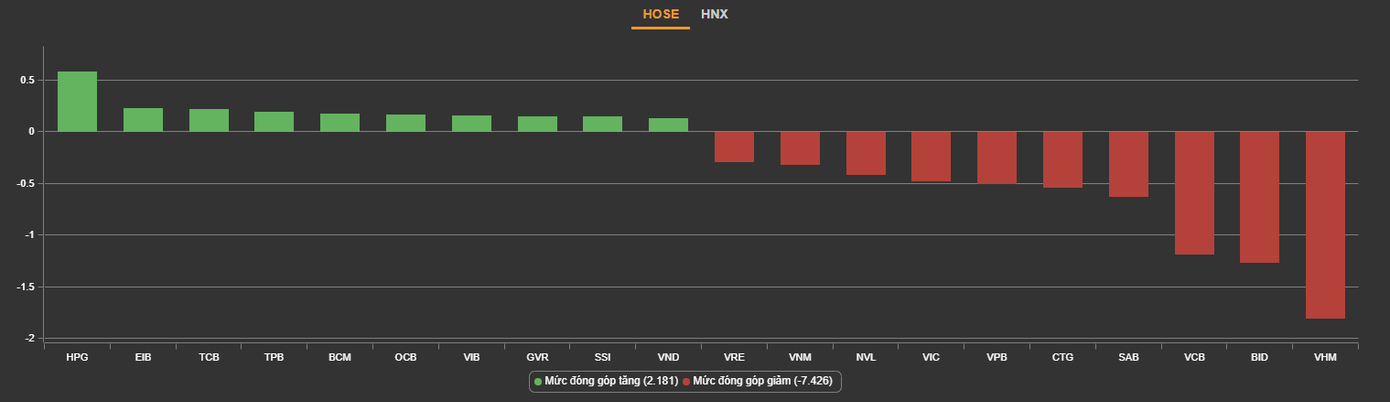Image resolution: width=1390 pixels, height=402 pixels.
Task: Select the red VRE bar
Action: (734, 146)
